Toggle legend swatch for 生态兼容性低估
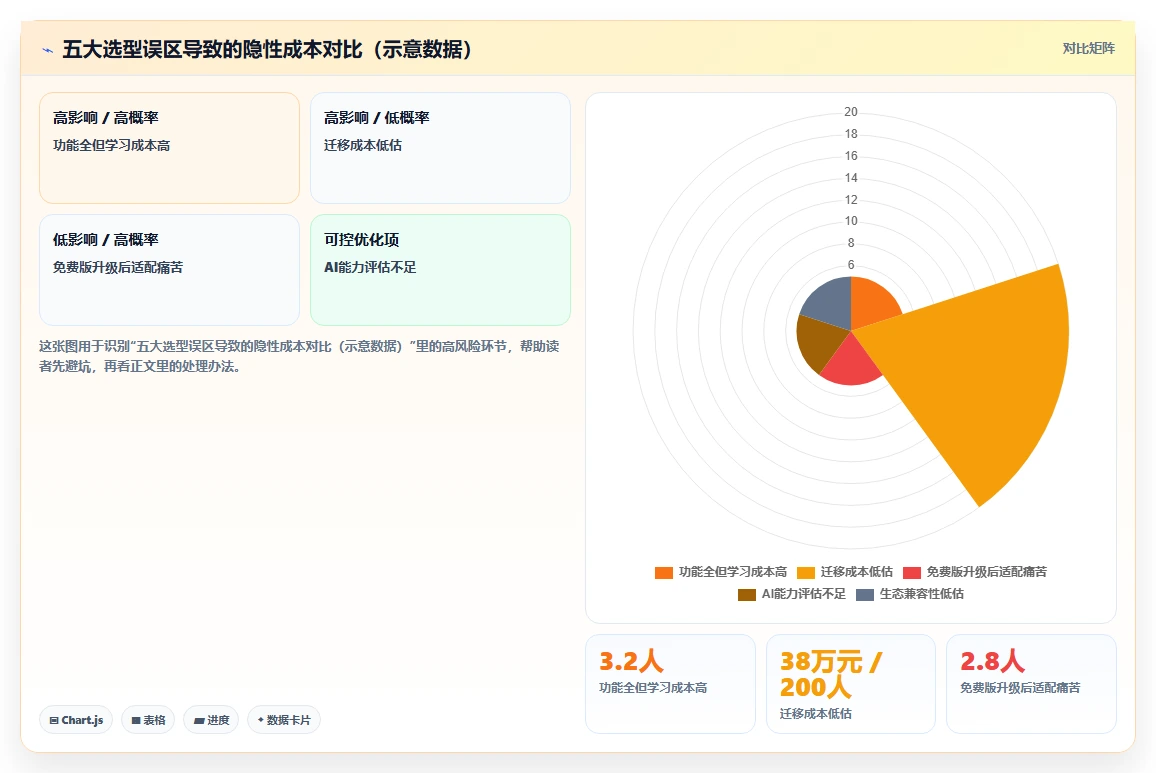Screen dimensions: 1156x773 coord(865,595)
